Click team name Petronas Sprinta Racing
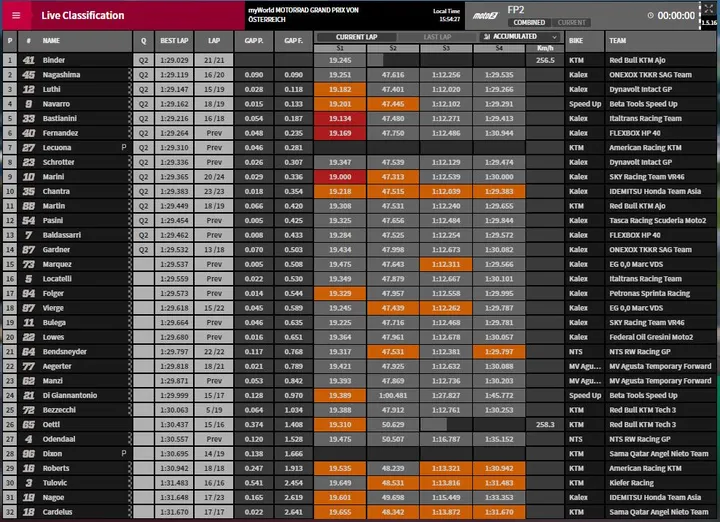 (x=649, y=293)
